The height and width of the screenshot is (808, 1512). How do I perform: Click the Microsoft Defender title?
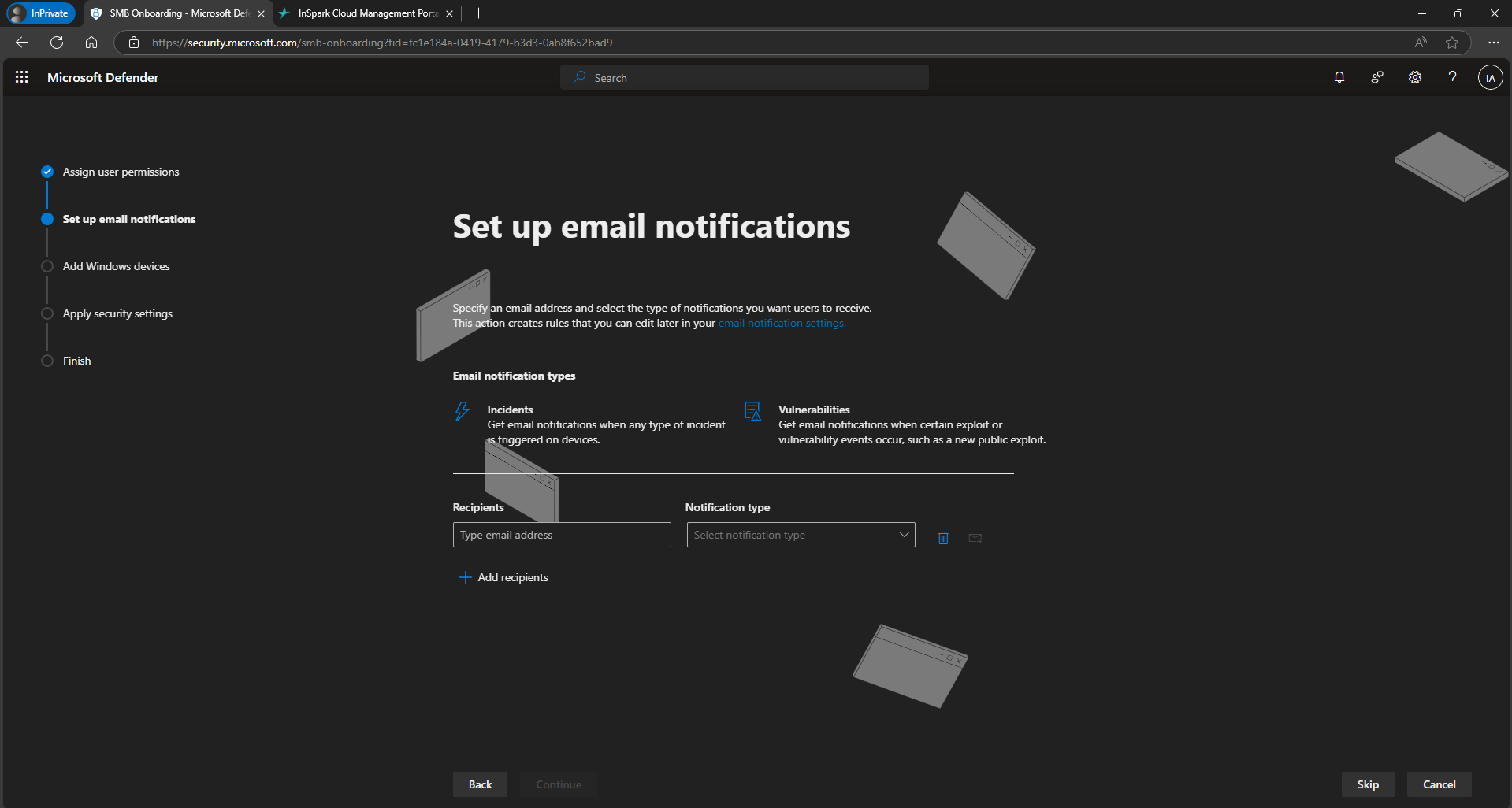[x=102, y=77]
